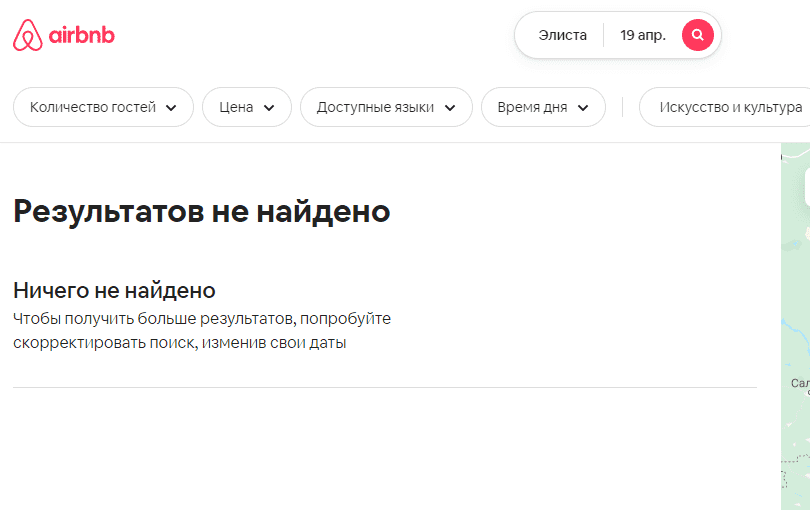This screenshot has height=510, width=810.
Task: Click the airbnb wordmark text
Action: (83, 36)
